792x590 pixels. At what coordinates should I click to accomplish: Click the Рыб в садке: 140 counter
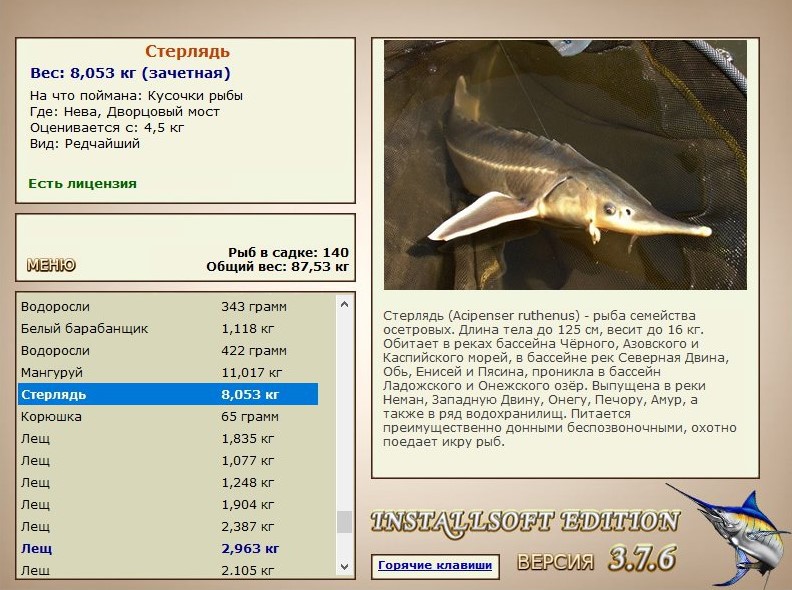288,253
